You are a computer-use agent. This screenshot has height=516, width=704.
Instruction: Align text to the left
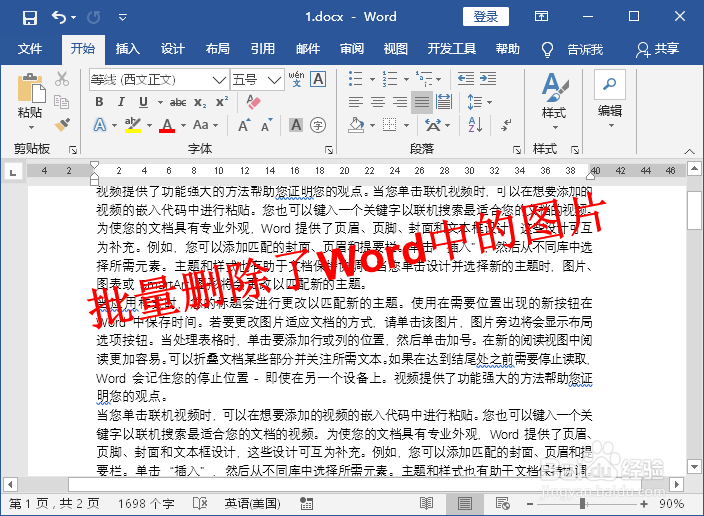pyautogui.click(x=356, y=102)
